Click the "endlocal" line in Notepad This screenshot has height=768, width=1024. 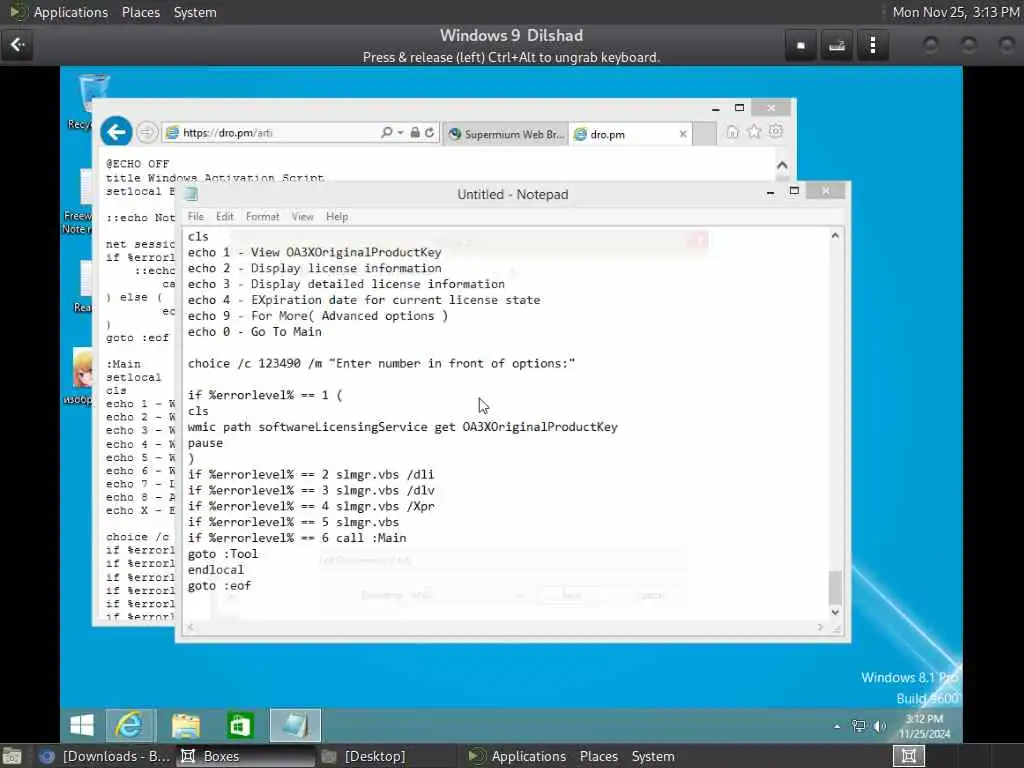(216, 569)
